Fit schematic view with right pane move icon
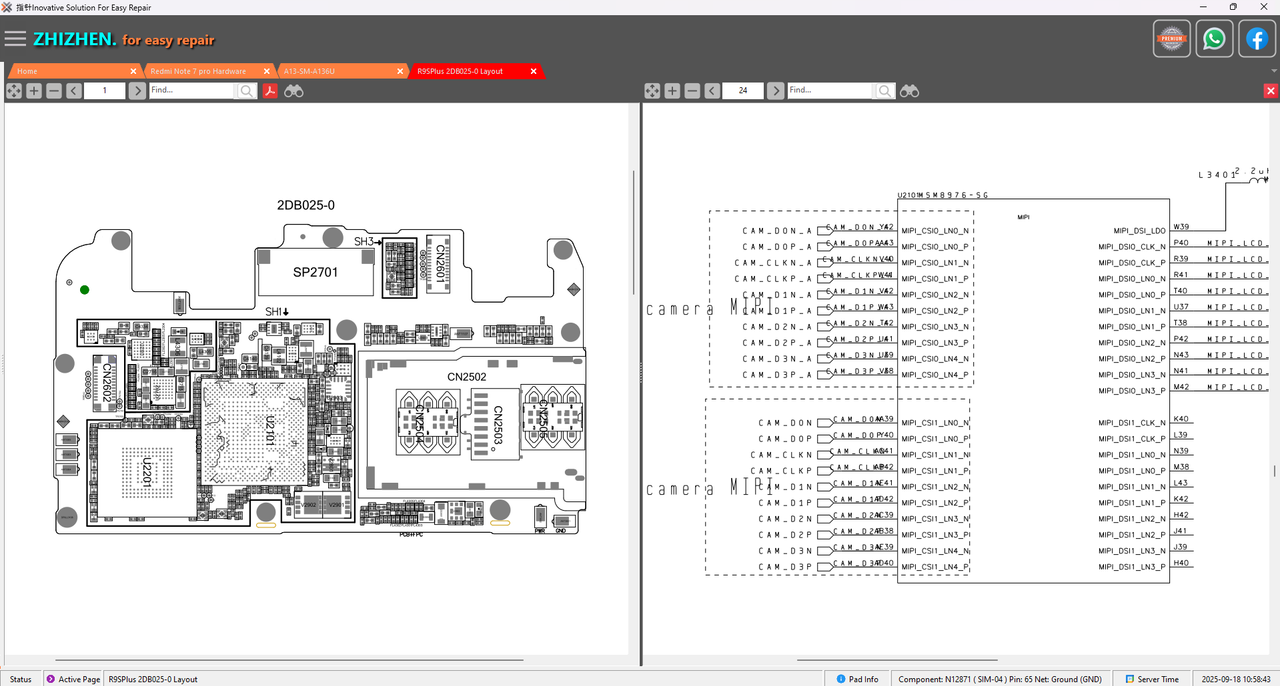Image resolution: width=1280 pixels, height=686 pixels. (652, 91)
